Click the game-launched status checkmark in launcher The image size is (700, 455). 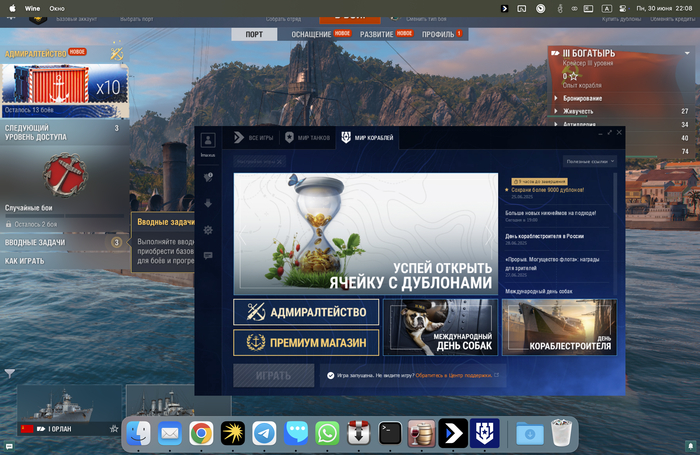pos(330,376)
